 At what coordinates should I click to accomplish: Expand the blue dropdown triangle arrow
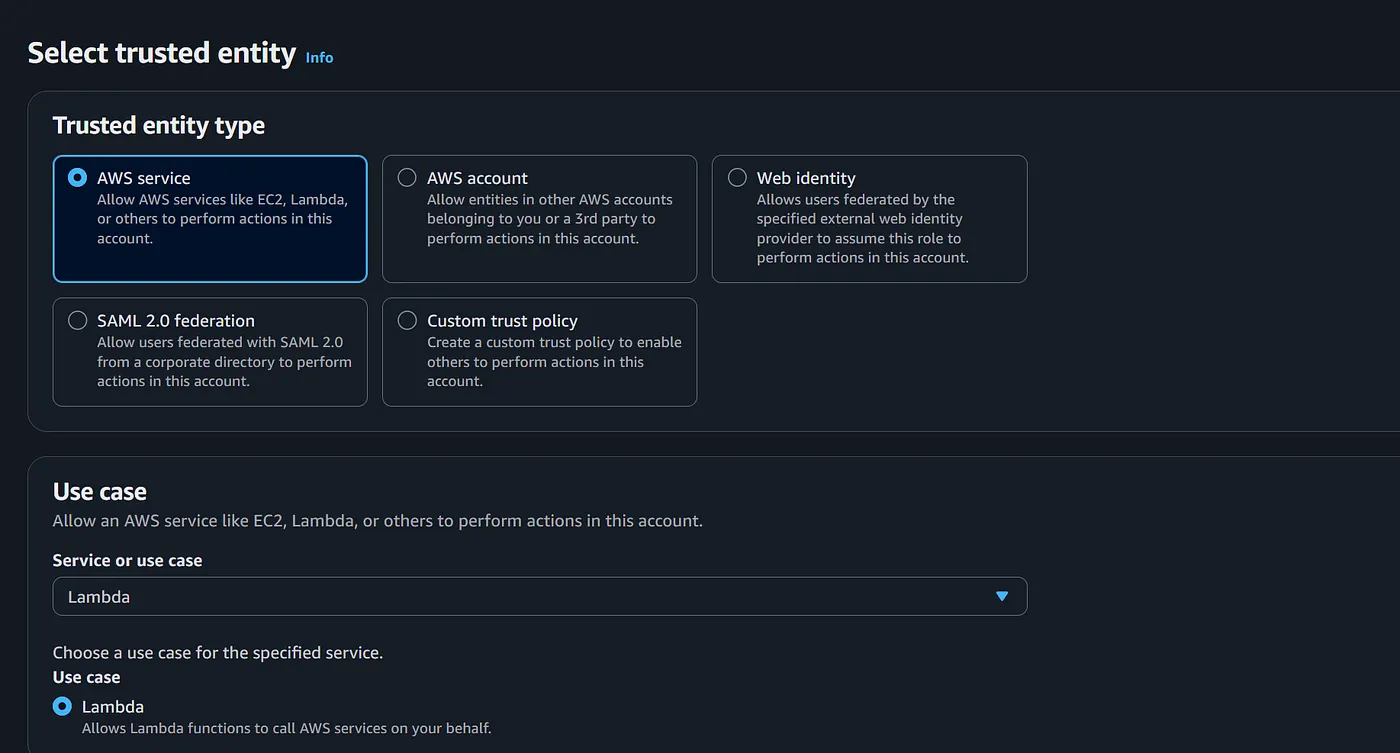(1002, 596)
